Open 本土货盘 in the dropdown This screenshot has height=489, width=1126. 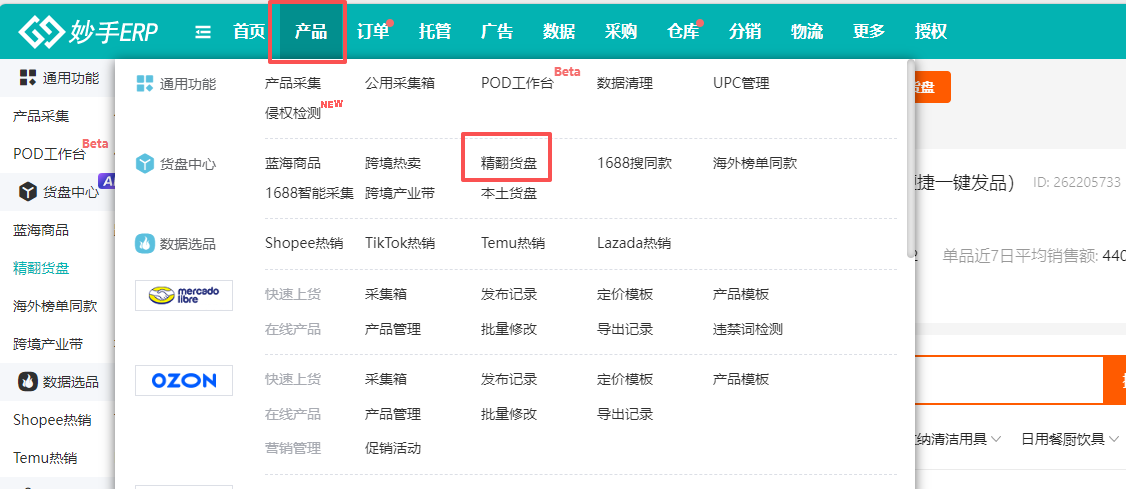509,193
